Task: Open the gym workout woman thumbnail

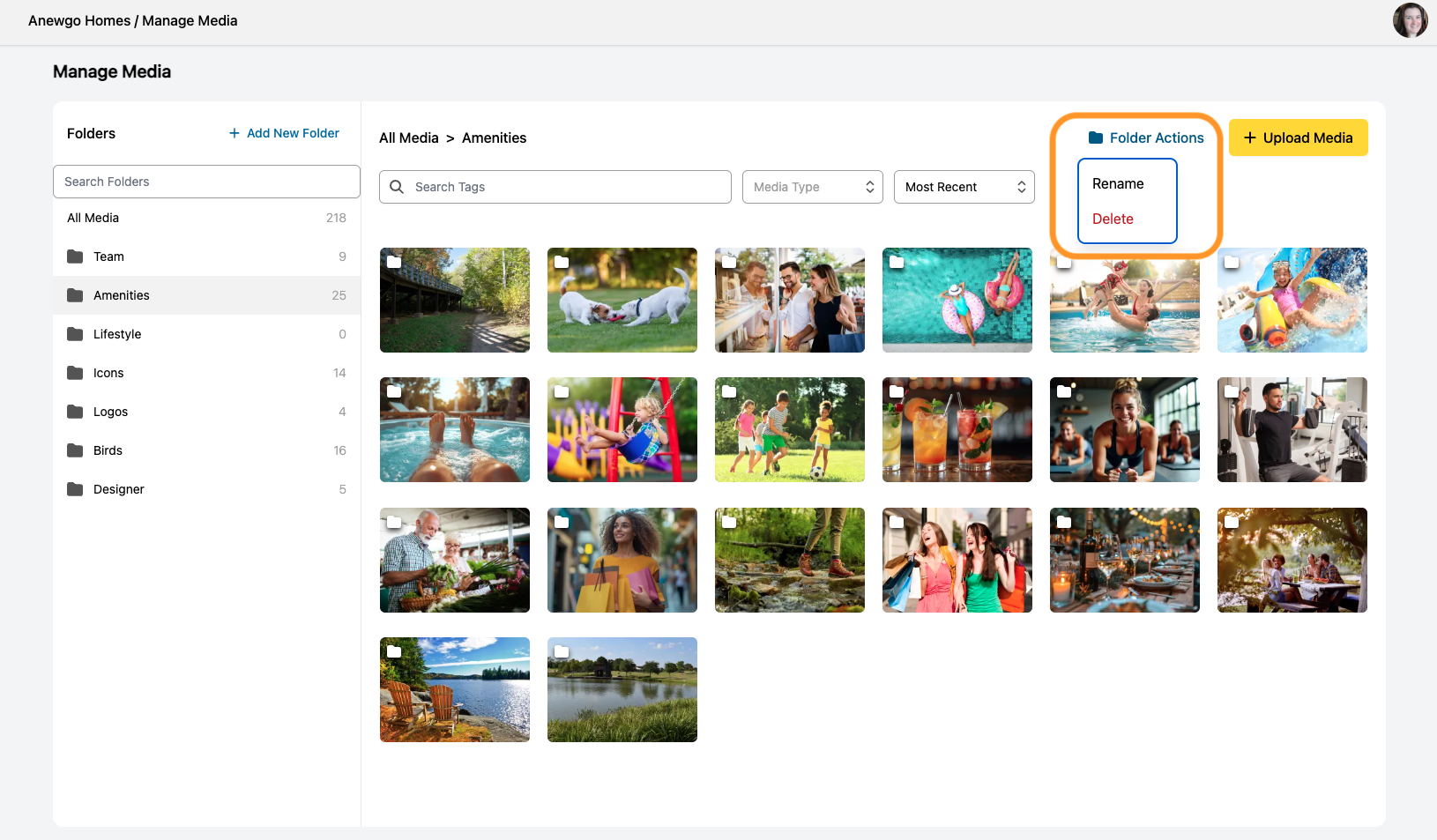Action: [x=1124, y=430]
